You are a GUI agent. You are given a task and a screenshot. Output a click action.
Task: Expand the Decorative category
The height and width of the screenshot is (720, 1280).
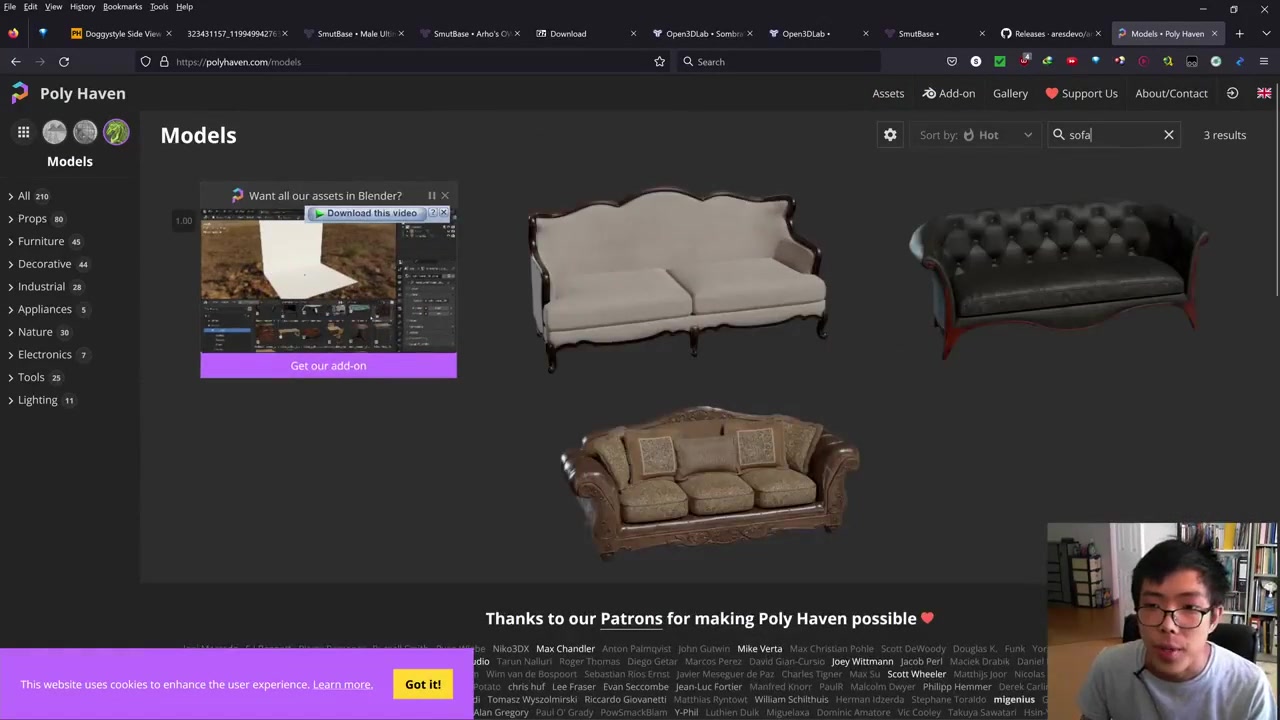[x=44, y=264]
